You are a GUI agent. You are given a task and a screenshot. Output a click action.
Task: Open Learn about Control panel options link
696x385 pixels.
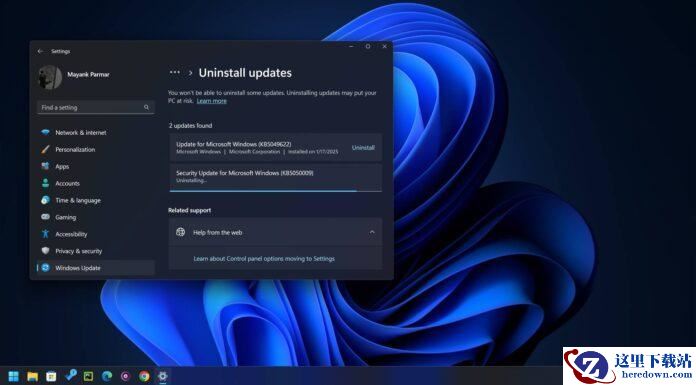(x=264, y=258)
